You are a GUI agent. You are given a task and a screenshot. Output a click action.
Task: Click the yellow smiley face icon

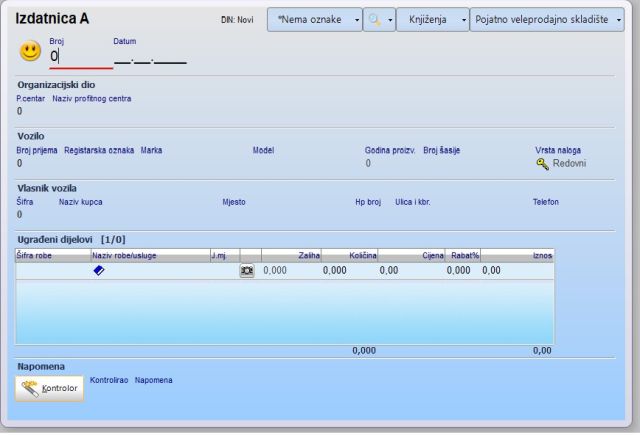[30, 53]
